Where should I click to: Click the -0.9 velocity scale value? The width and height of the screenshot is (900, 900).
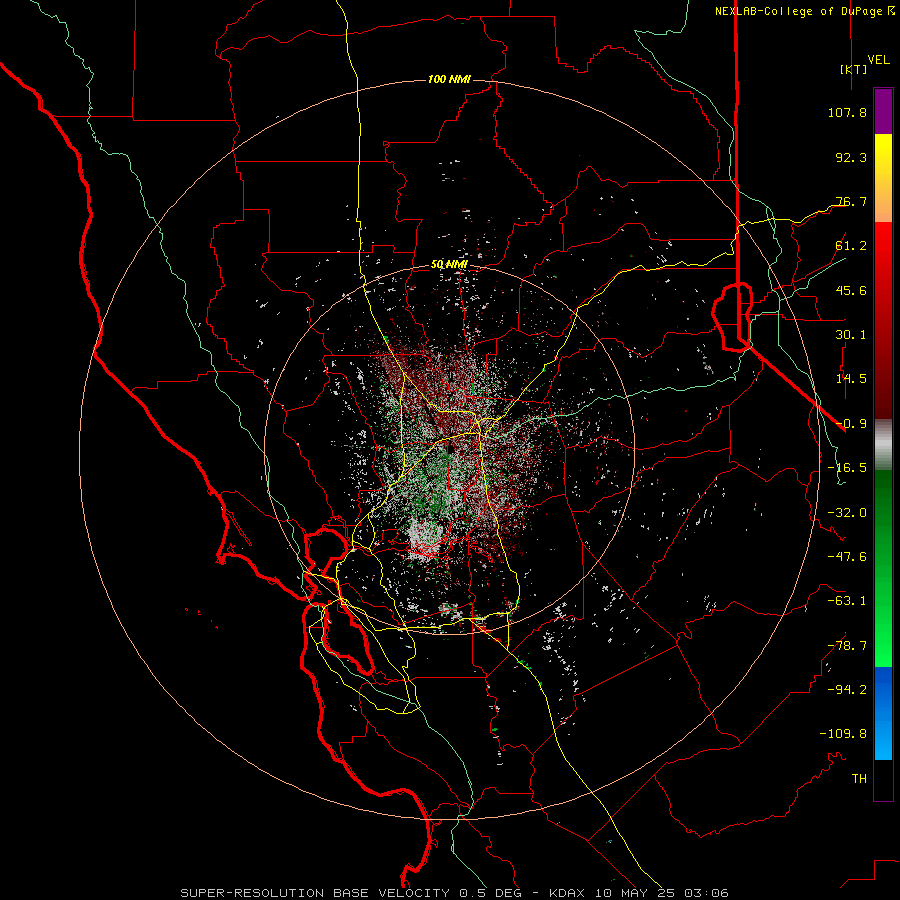[x=851, y=424]
